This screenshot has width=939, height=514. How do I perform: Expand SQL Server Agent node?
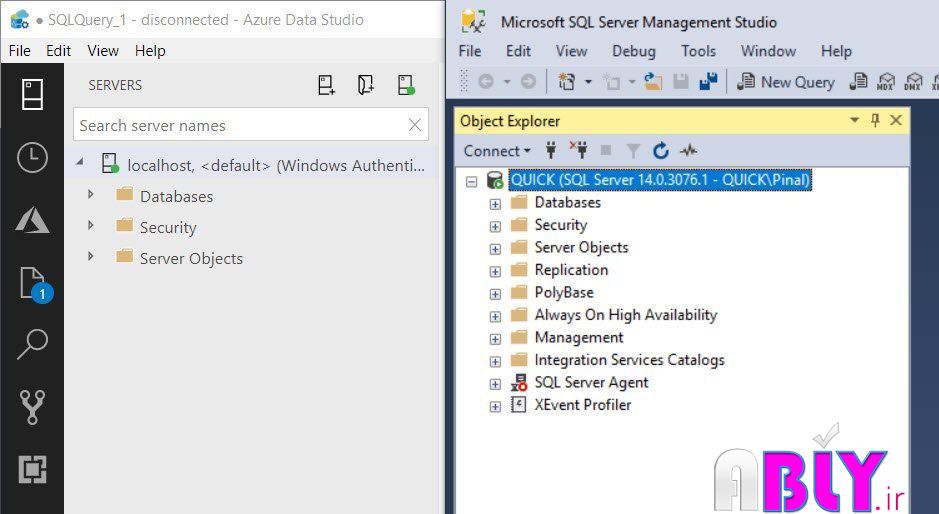495,384
